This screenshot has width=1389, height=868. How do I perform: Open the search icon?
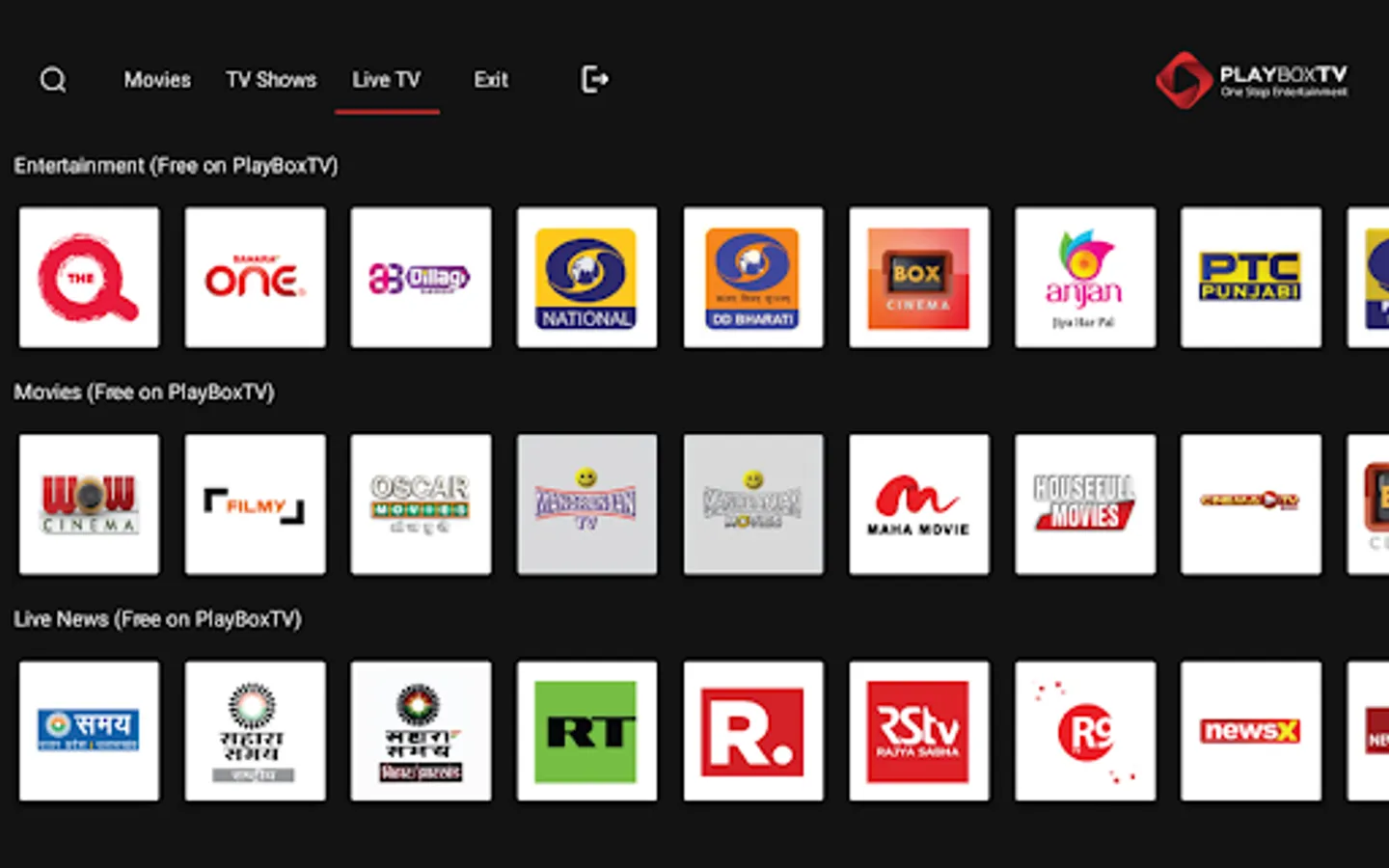tap(53, 80)
